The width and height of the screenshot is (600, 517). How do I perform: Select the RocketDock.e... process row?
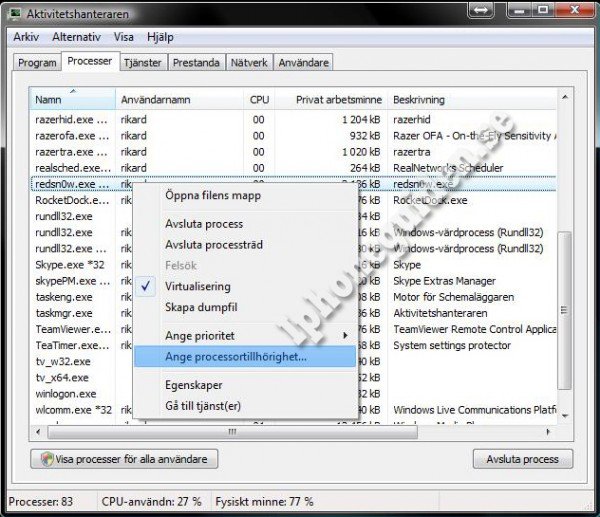coord(293,200)
